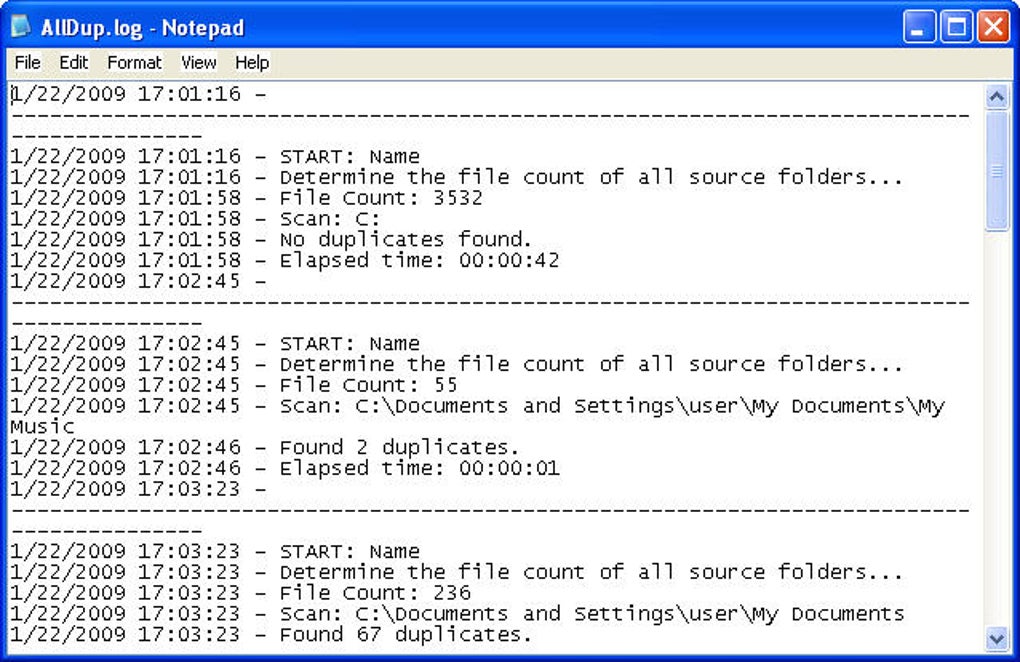Open the Help menu

click(252, 63)
